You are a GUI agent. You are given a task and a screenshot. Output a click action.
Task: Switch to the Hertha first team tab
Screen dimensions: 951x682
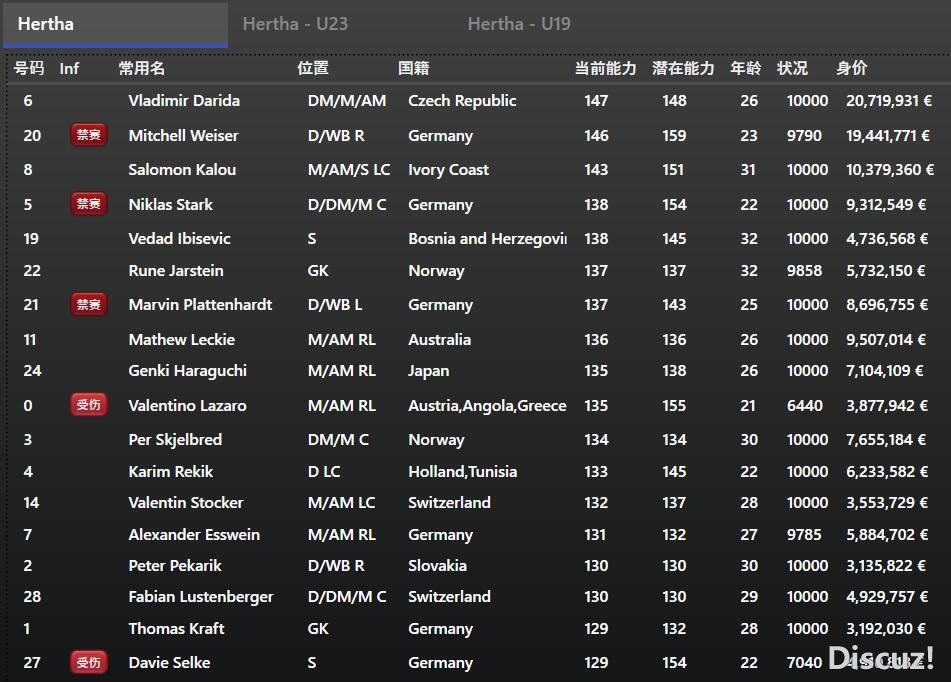pyautogui.click(x=115, y=24)
